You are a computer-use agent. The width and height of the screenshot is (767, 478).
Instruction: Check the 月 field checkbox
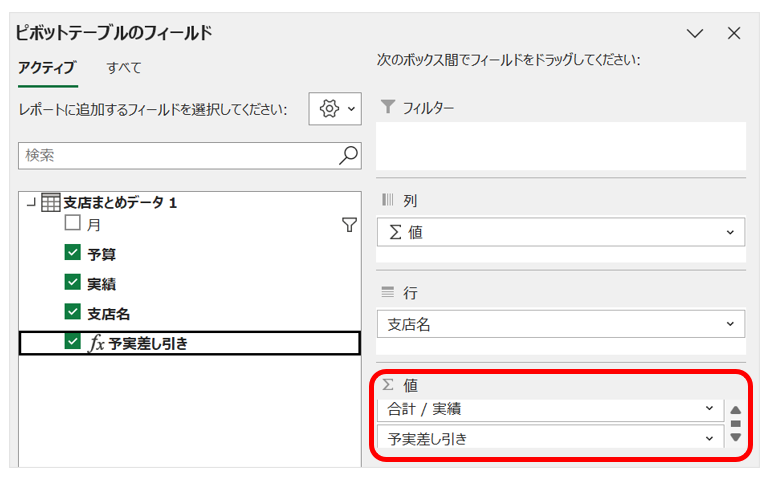(72, 224)
